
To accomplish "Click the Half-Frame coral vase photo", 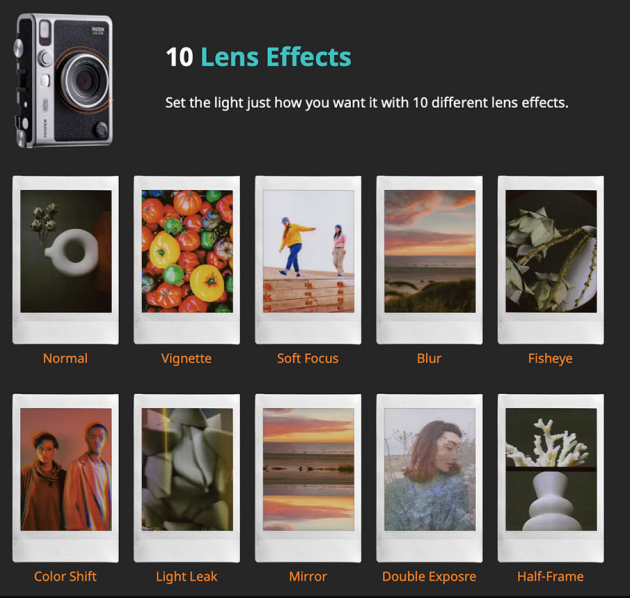I will [x=550, y=468].
